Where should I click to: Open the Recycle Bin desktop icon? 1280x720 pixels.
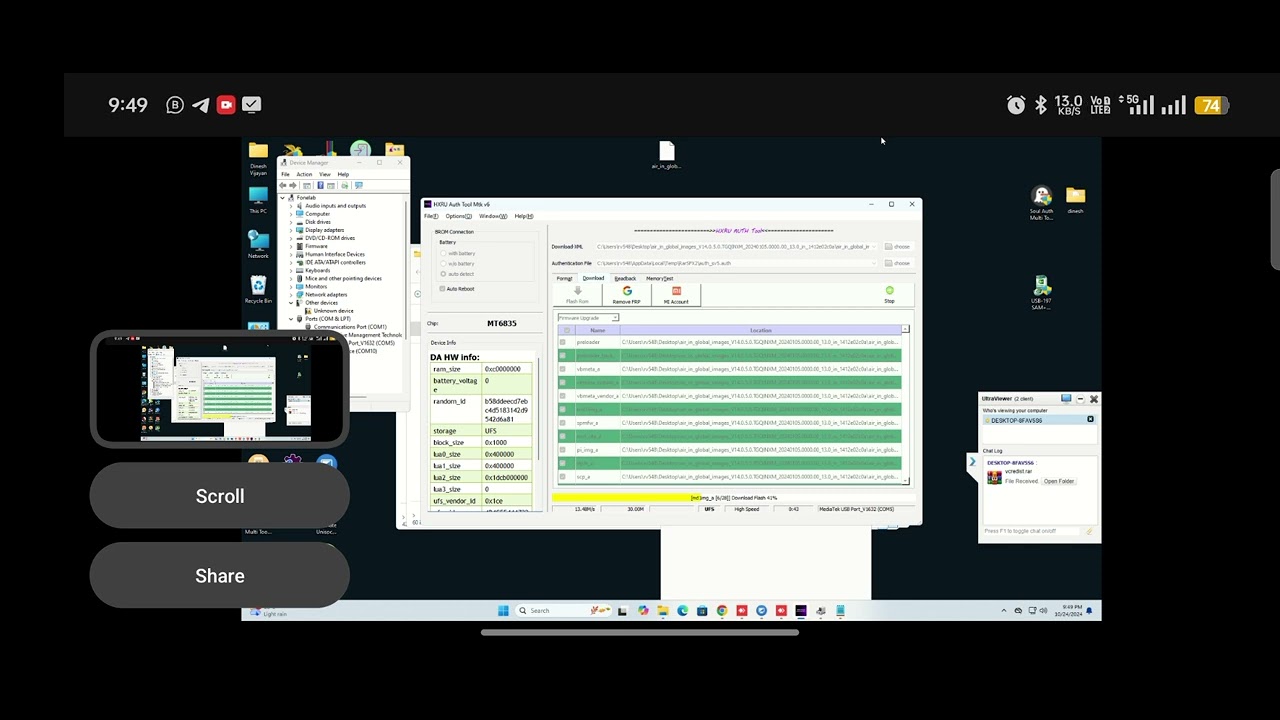(258, 289)
